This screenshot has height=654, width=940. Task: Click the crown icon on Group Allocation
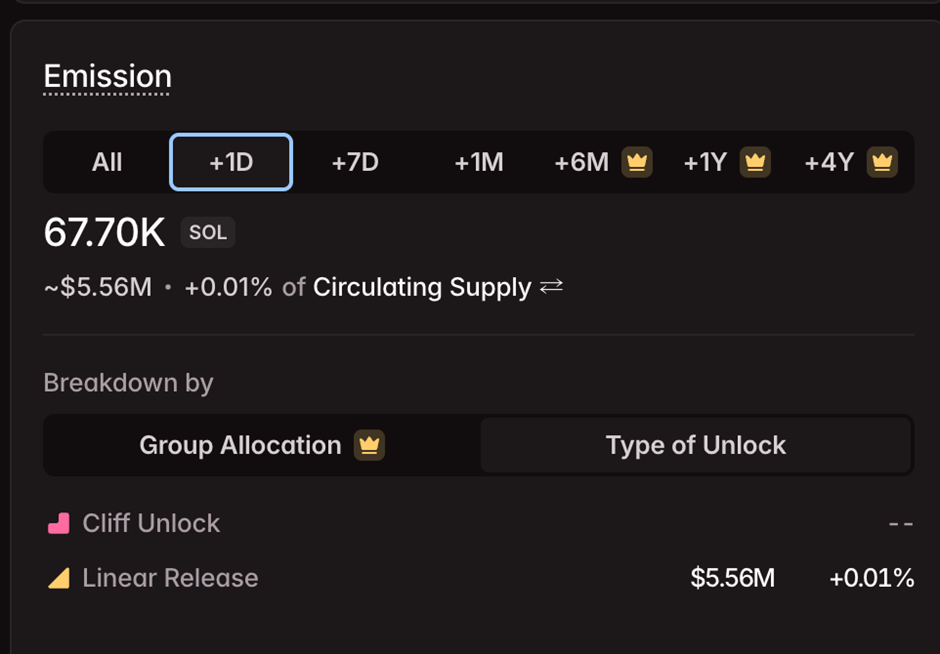369,445
